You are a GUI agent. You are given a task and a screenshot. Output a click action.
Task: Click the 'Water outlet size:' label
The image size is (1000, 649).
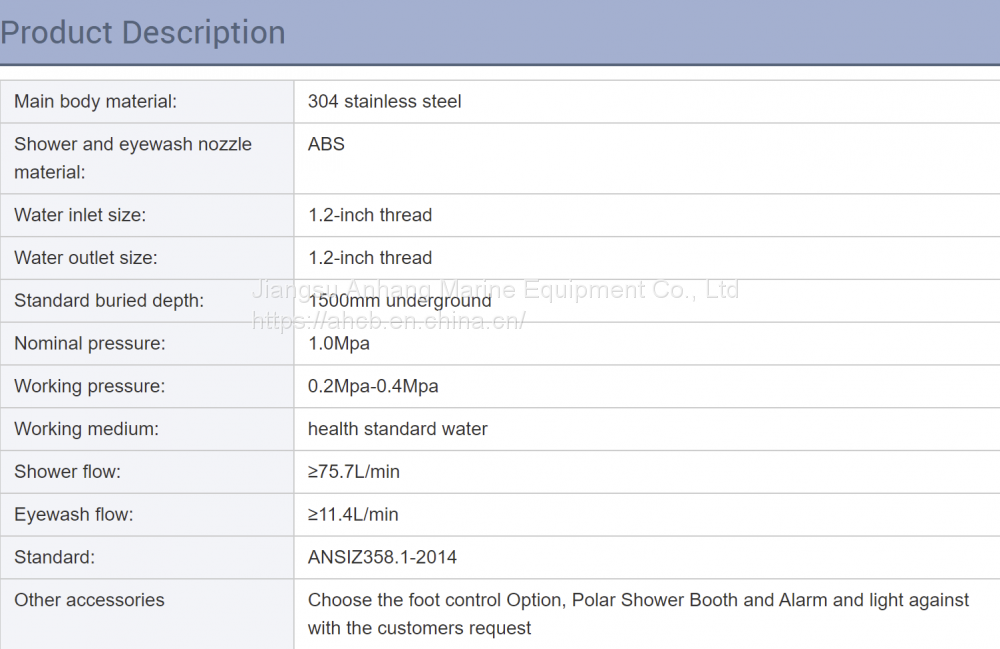(x=86, y=258)
